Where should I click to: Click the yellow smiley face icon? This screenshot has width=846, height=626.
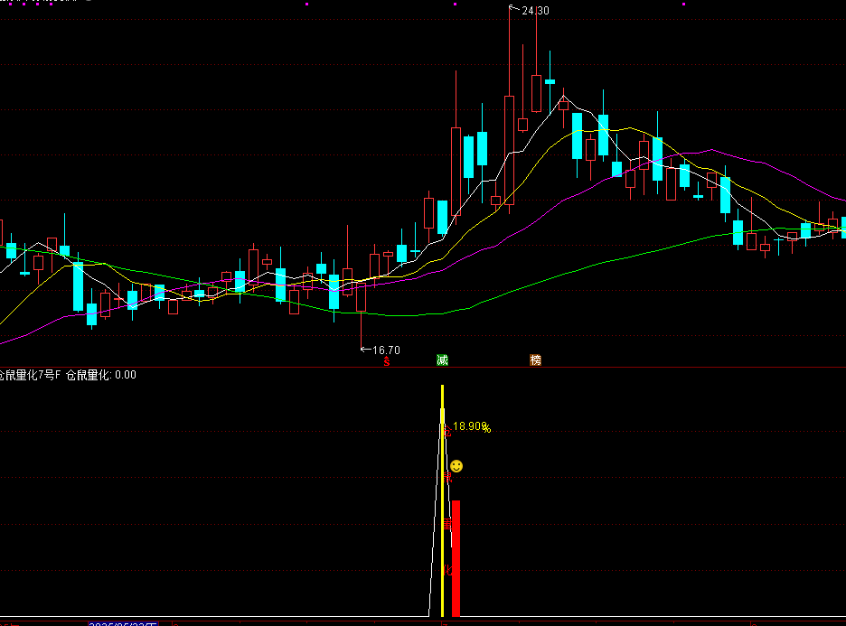[456, 466]
